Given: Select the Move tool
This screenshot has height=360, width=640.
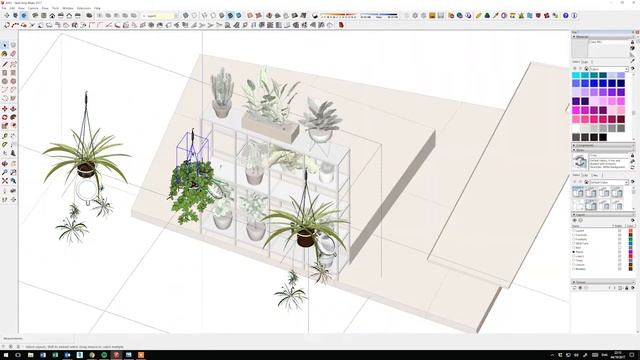Looking at the screenshot, I should click(4, 109).
